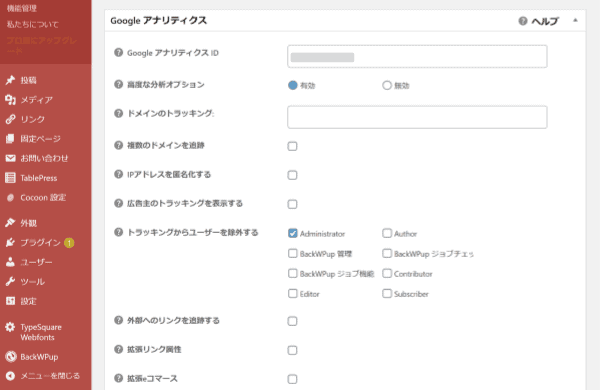This screenshot has width=600, height=390.
Task: Click the person icon beside ユーザー
Action: (10, 262)
